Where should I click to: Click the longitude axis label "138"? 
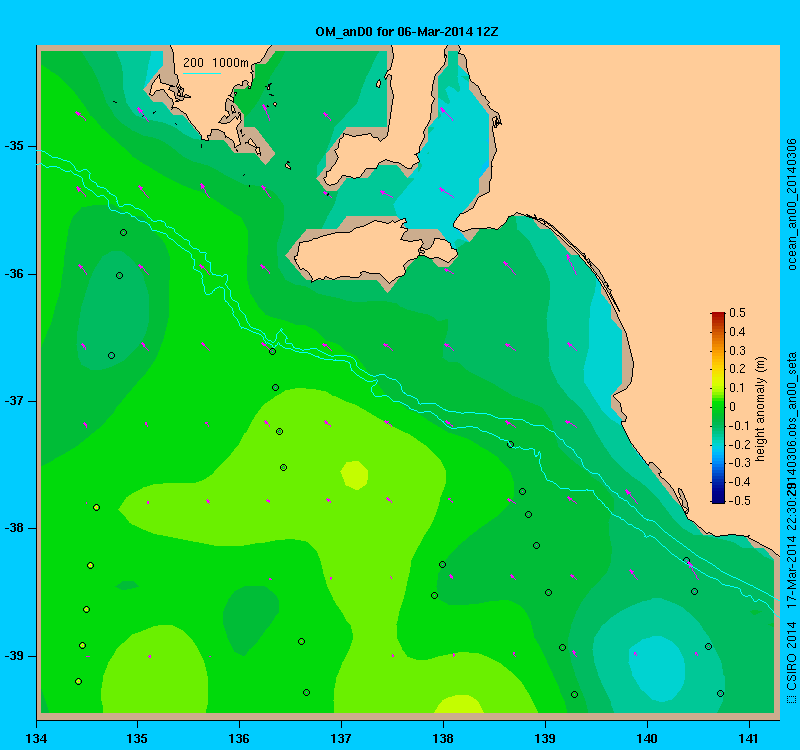coord(443,738)
